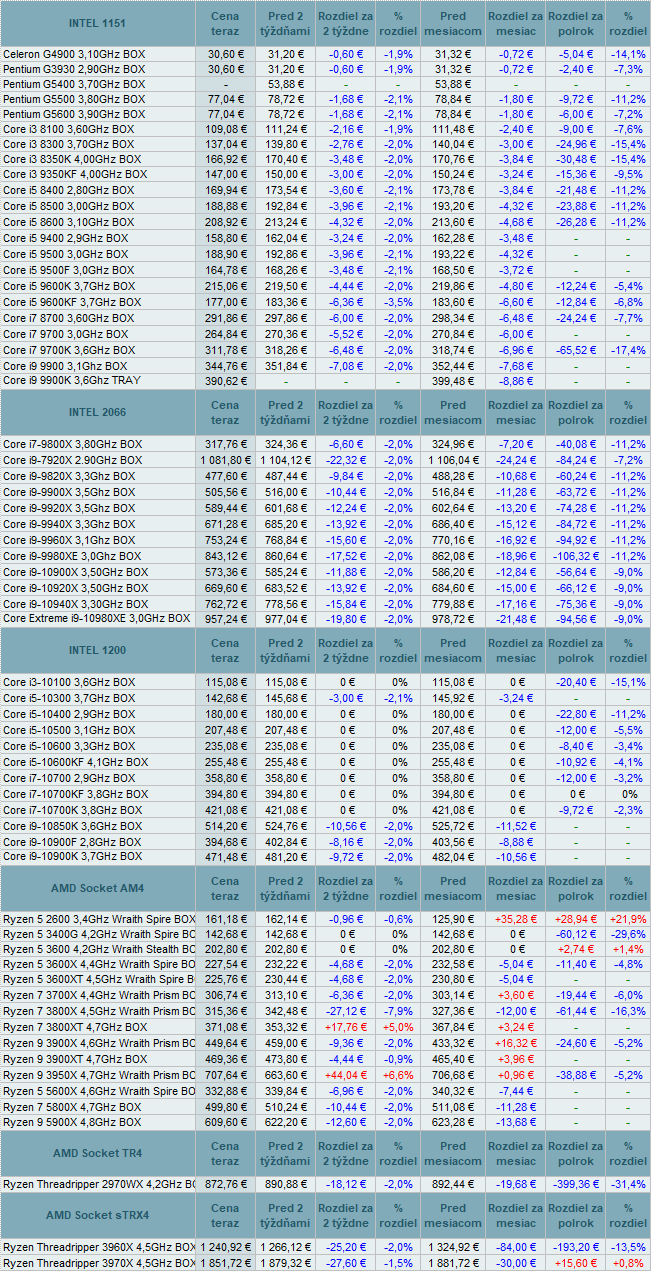Select +35,28 € monthly difference for Ryzen 5 2600
Viewport: 651px width, 1271px height.
(517, 919)
